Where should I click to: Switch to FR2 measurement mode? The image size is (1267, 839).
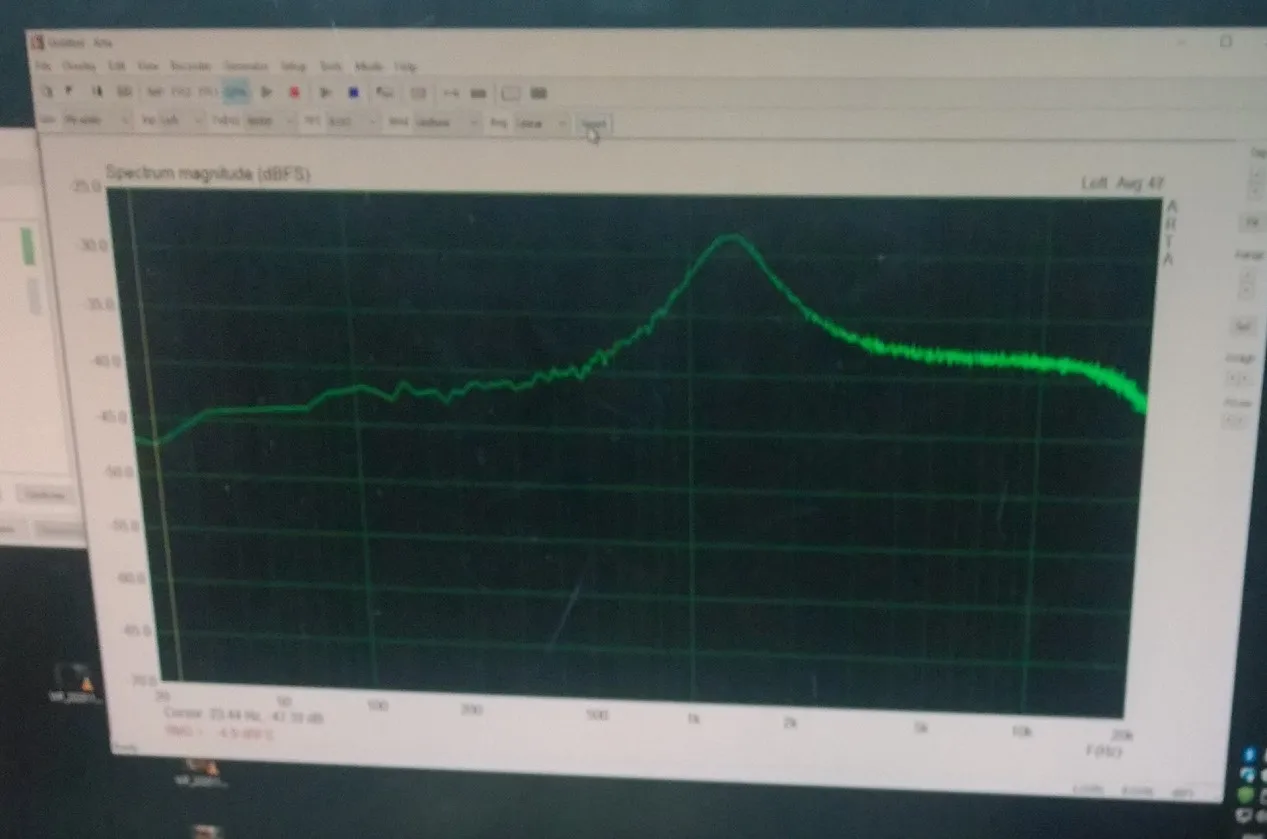point(181,92)
